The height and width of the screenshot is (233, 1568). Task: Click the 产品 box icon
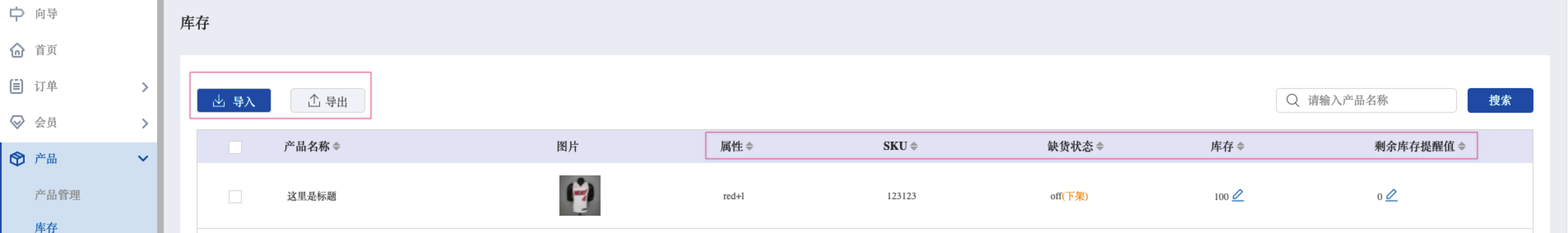click(17, 159)
